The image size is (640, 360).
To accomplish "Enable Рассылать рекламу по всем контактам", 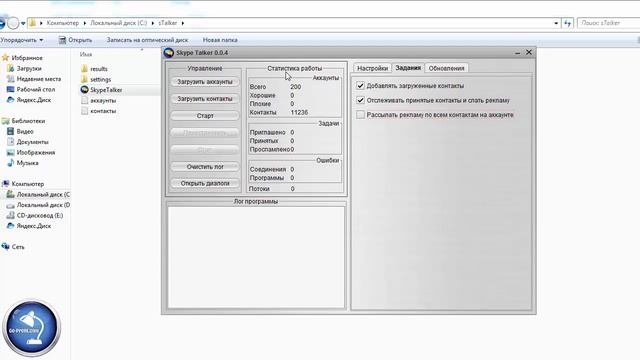I will [360, 115].
